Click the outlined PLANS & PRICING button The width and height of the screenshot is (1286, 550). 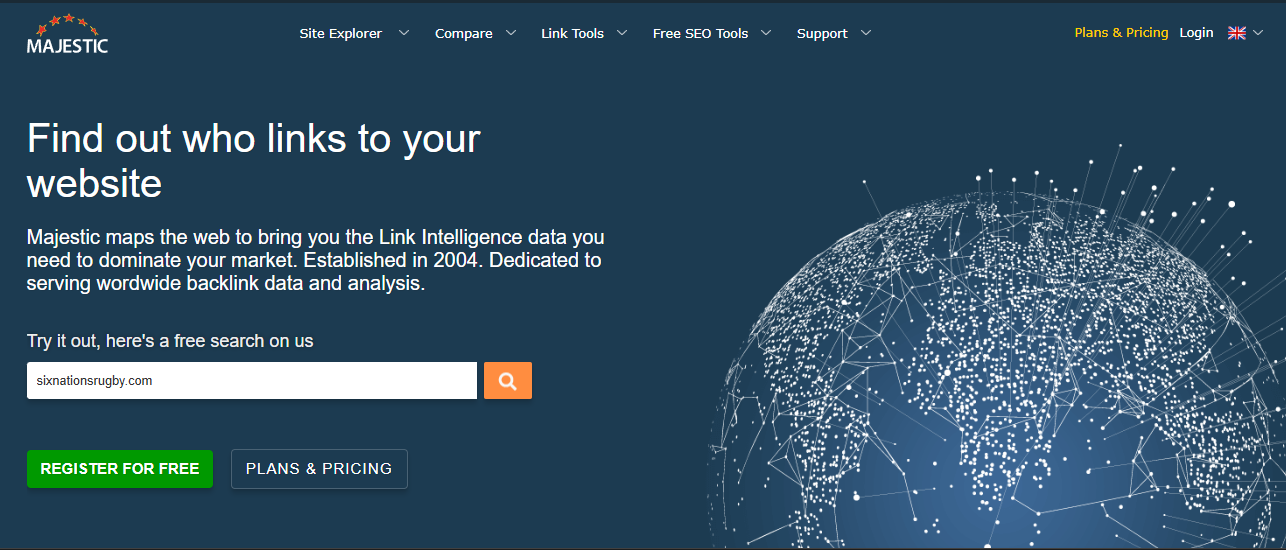319,469
